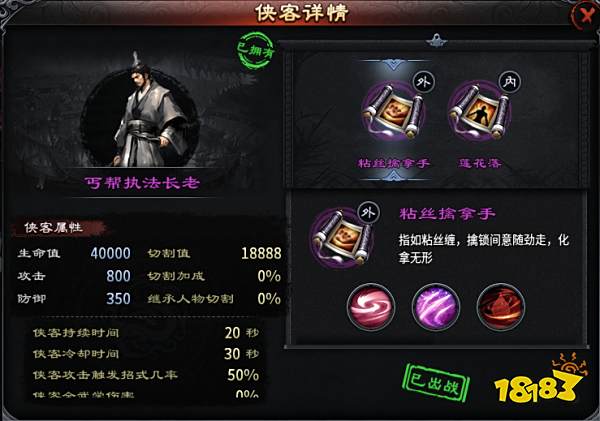This screenshot has width=600, height=421.
Task: Click the 丐帮执法长老 hero name label
Action: point(142,183)
